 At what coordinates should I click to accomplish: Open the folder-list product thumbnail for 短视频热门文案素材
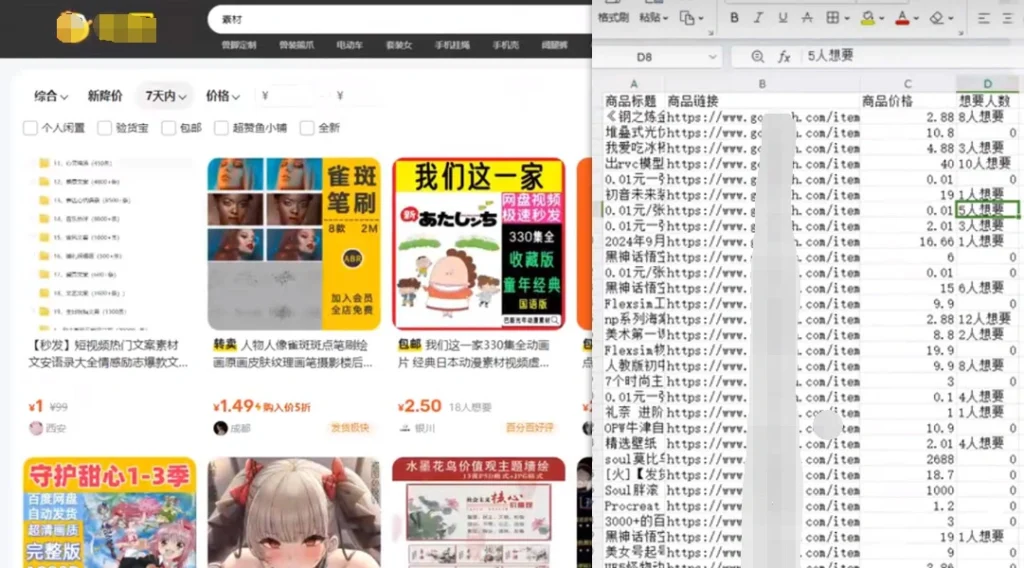tap(109, 244)
